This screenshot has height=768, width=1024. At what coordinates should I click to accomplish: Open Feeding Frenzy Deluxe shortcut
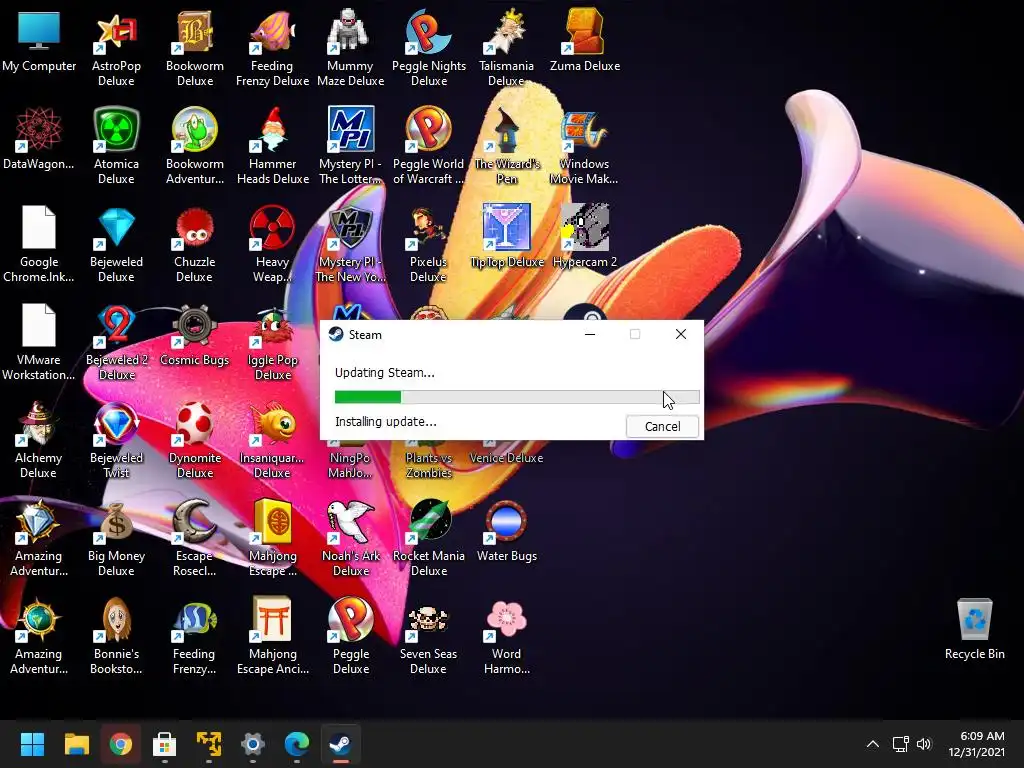click(272, 50)
